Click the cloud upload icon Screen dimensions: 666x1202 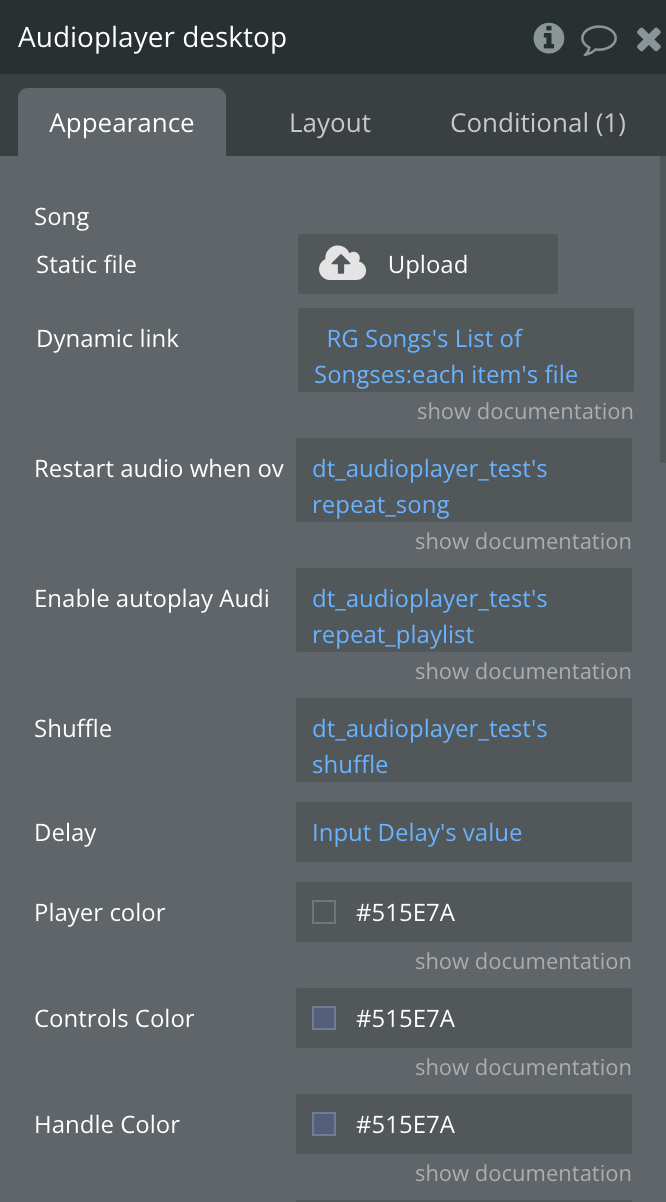coord(342,264)
